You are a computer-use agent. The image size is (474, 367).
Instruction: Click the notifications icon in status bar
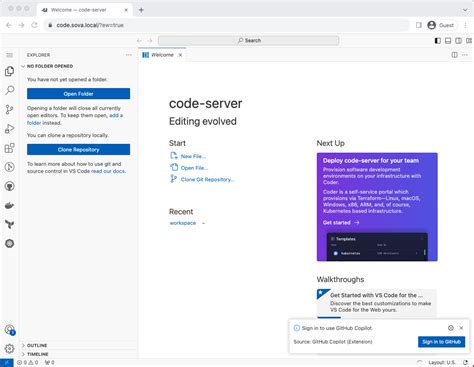click(x=466, y=362)
